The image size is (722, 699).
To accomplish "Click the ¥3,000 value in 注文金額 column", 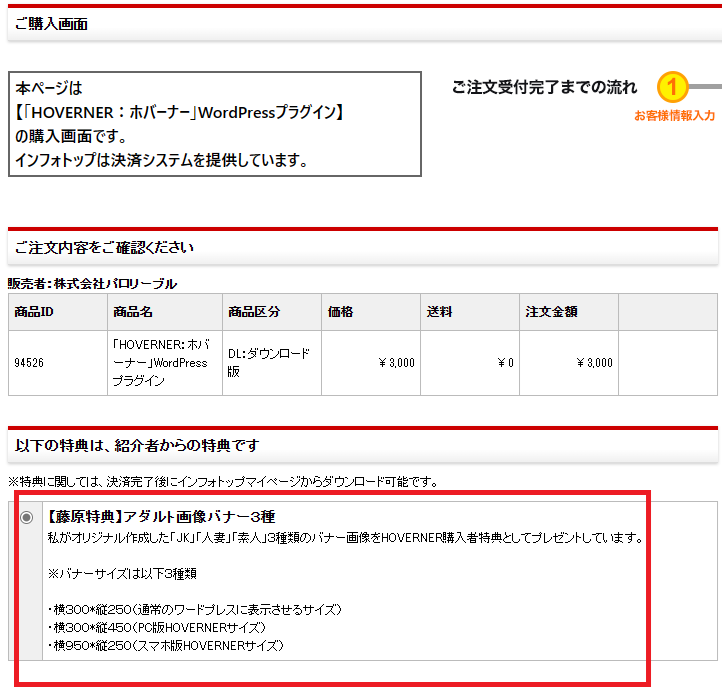I will point(594,363).
